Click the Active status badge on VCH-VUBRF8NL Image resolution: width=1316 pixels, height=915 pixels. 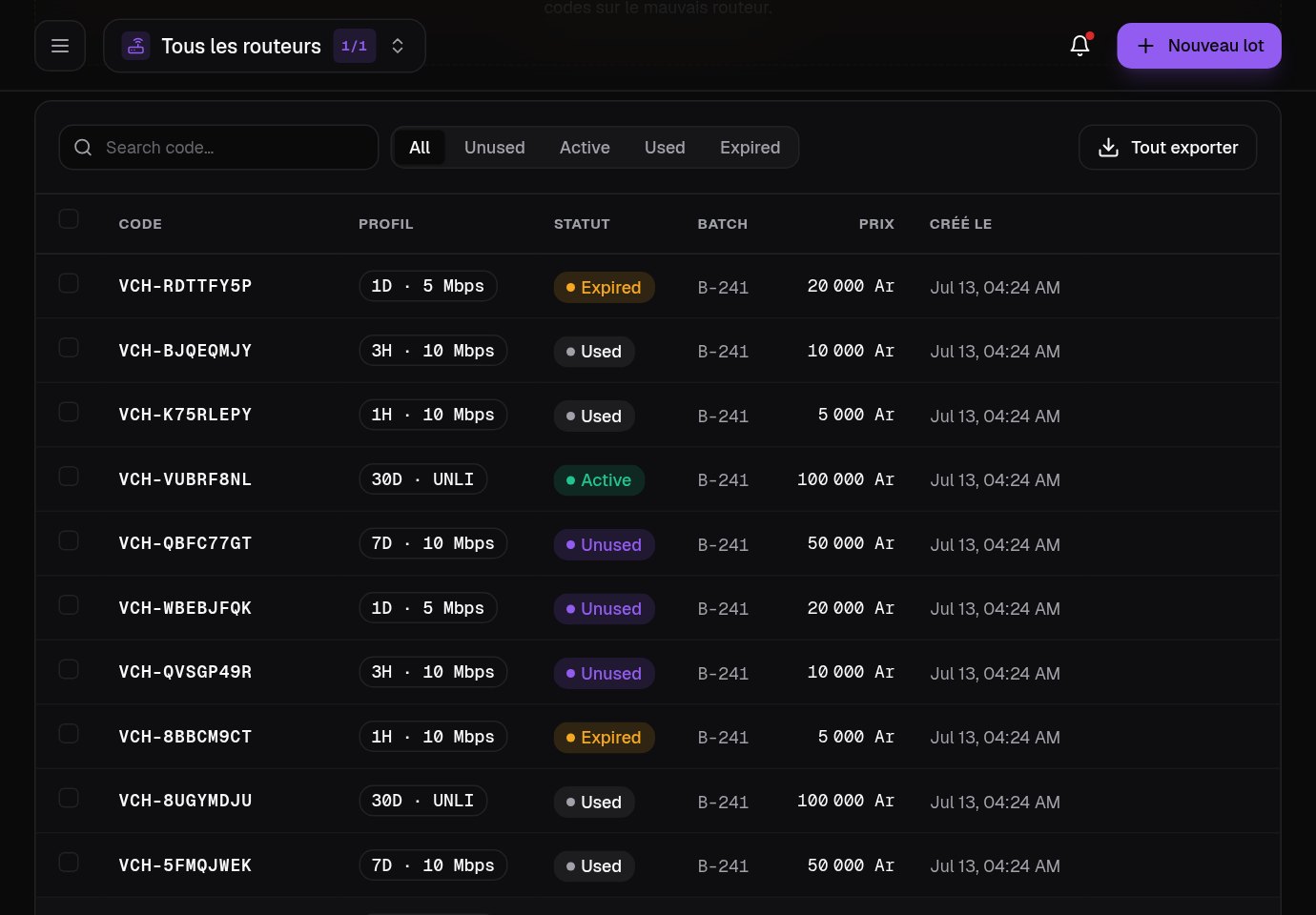pos(599,480)
